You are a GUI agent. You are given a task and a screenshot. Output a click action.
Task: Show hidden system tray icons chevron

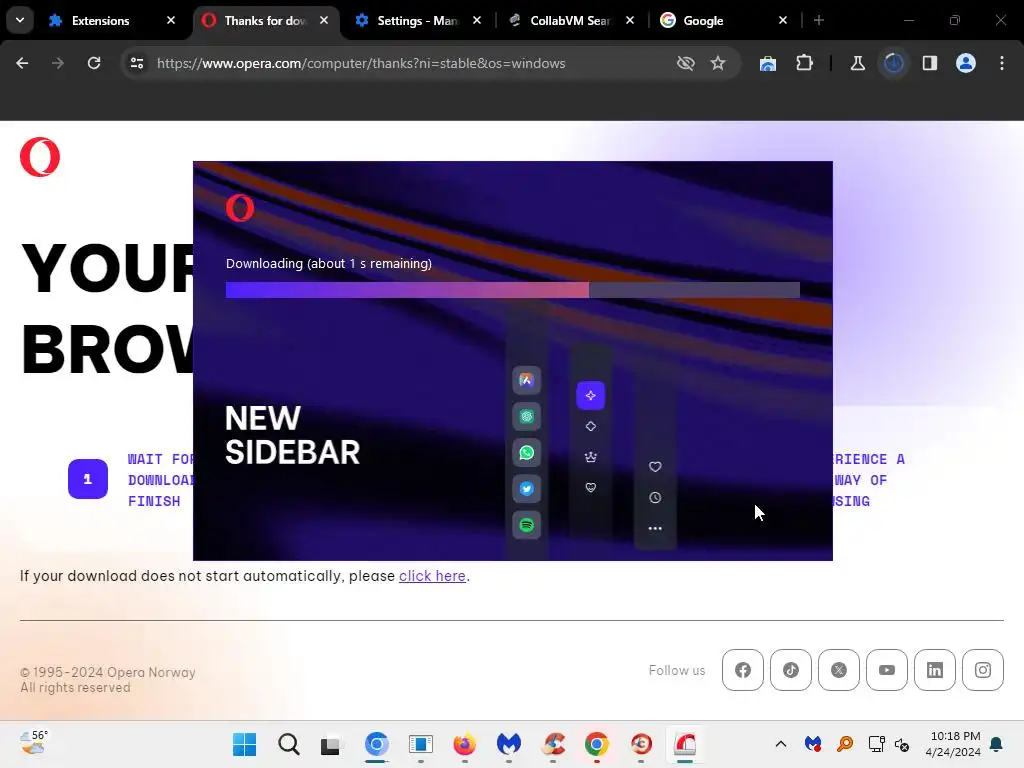[780, 744]
